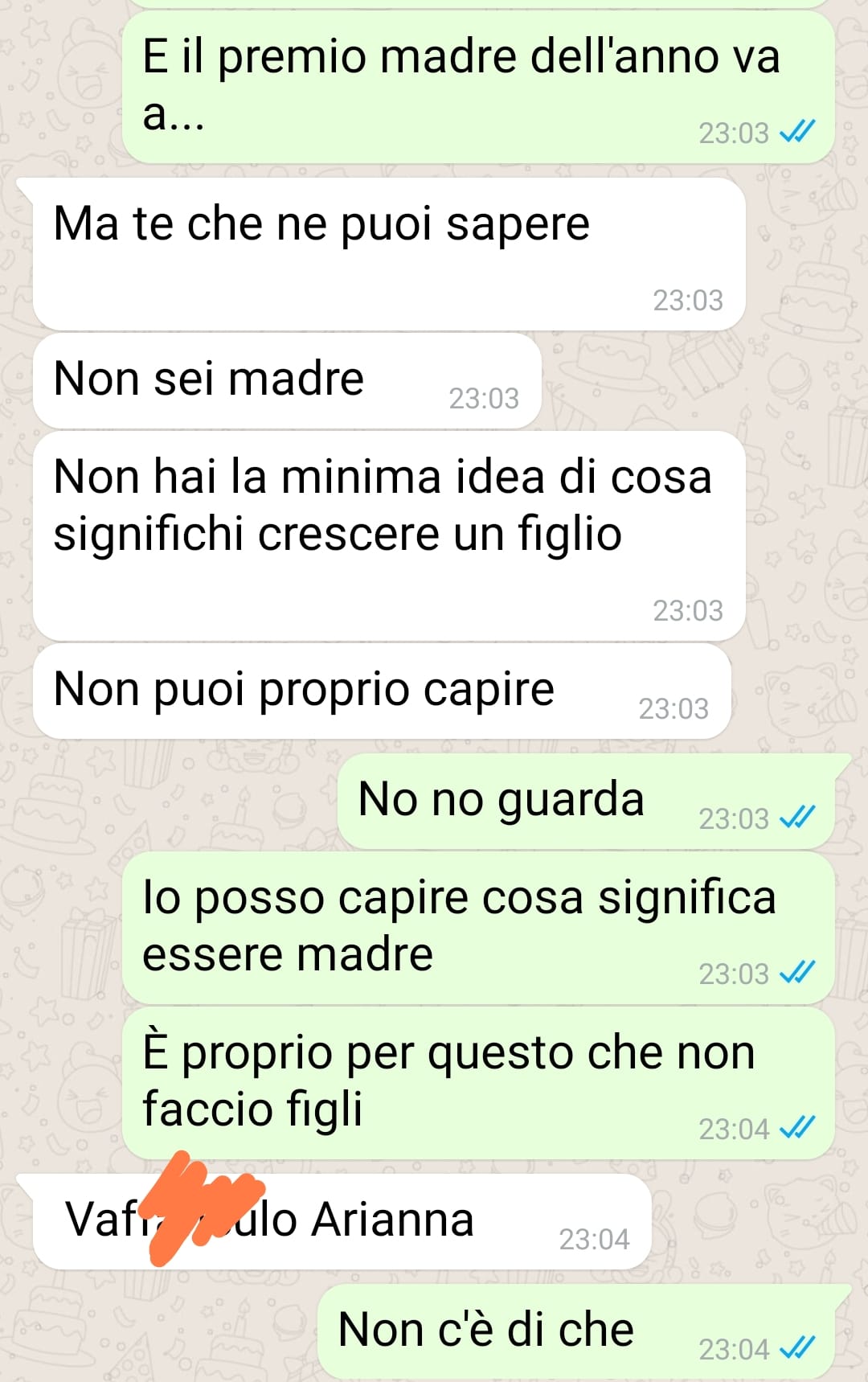The image size is (868, 1382).
Task: Select the "Non puoi proprio capire" bubble
Action: click(382, 691)
